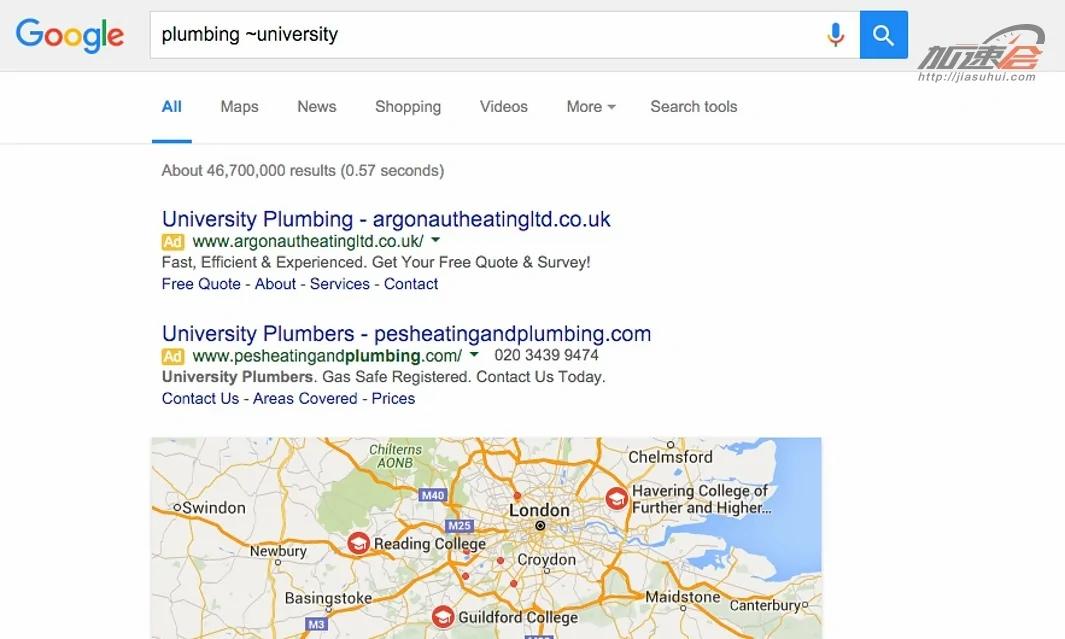The image size is (1065, 639).
Task: Click the Reading College map marker
Action: 358,543
